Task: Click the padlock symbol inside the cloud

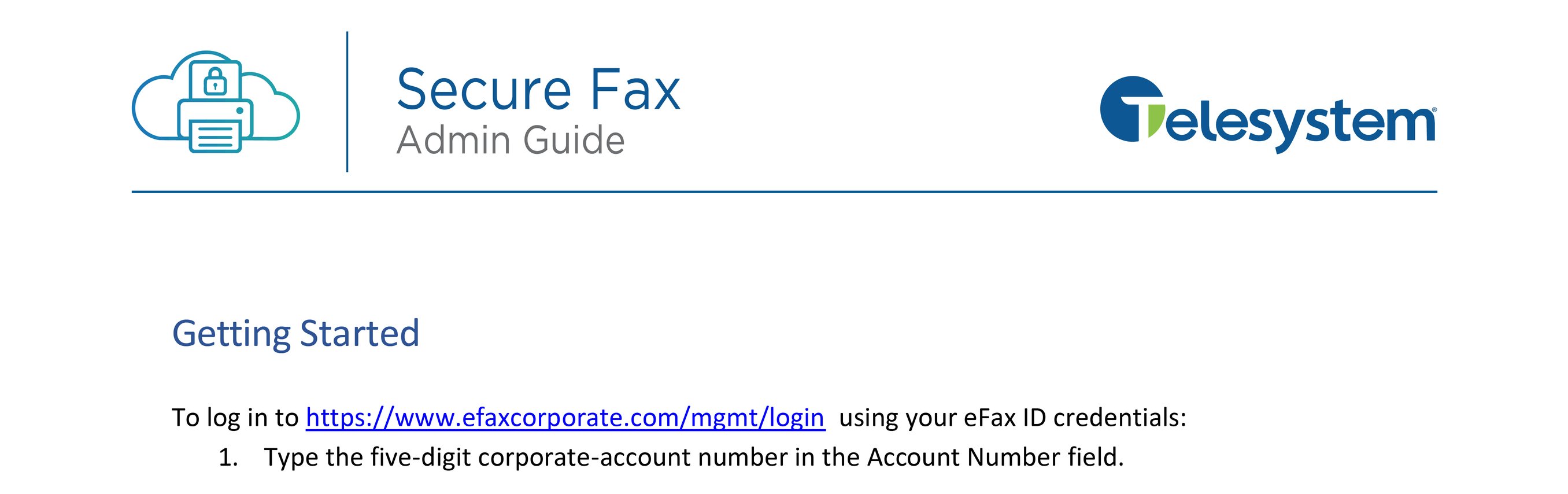Action: [215, 82]
